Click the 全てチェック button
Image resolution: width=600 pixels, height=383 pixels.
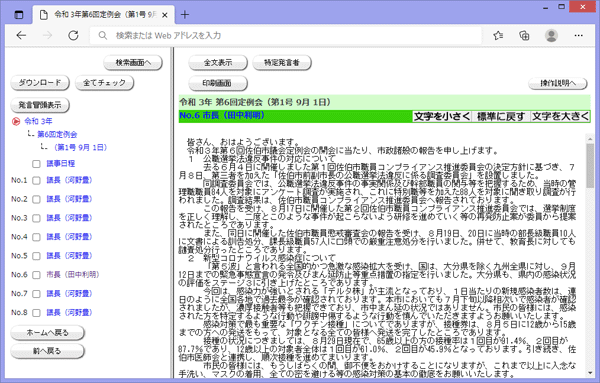click(x=104, y=83)
